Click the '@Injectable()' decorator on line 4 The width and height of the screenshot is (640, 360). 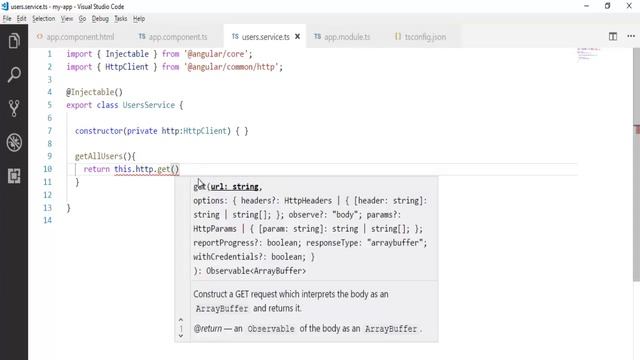point(94,92)
